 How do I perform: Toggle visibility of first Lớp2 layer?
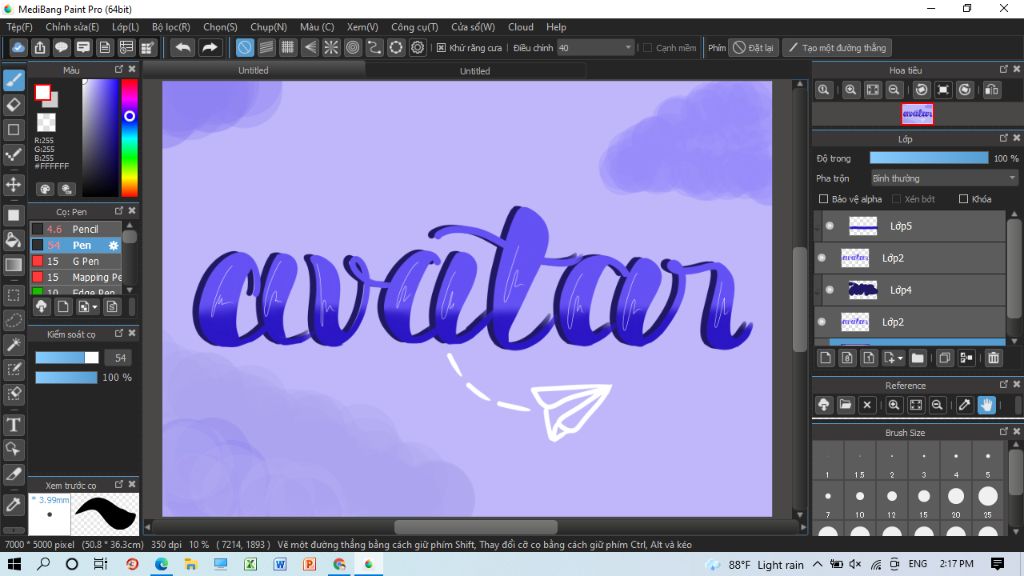pyautogui.click(x=822, y=258)
